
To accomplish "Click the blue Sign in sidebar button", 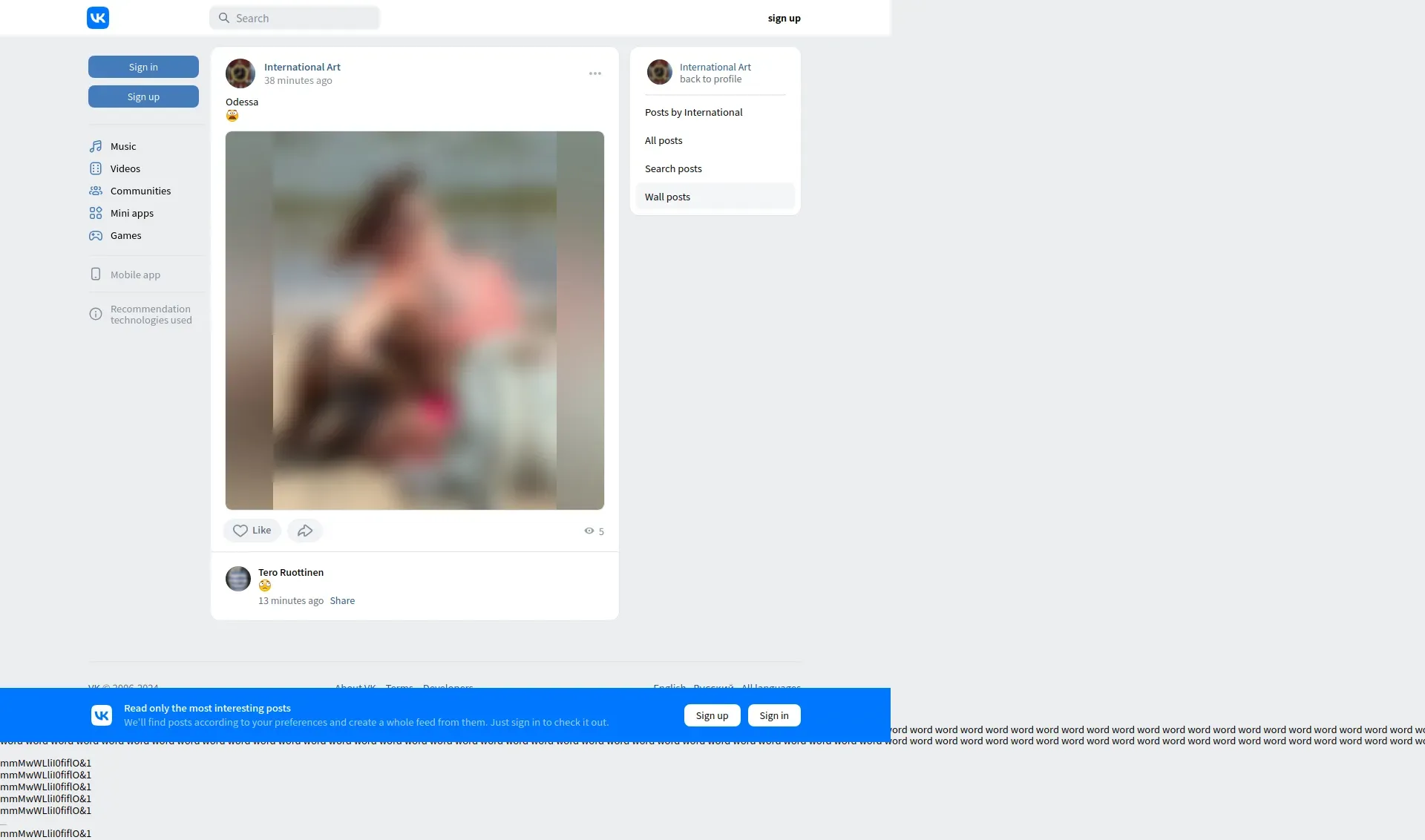I will [143, 67].
